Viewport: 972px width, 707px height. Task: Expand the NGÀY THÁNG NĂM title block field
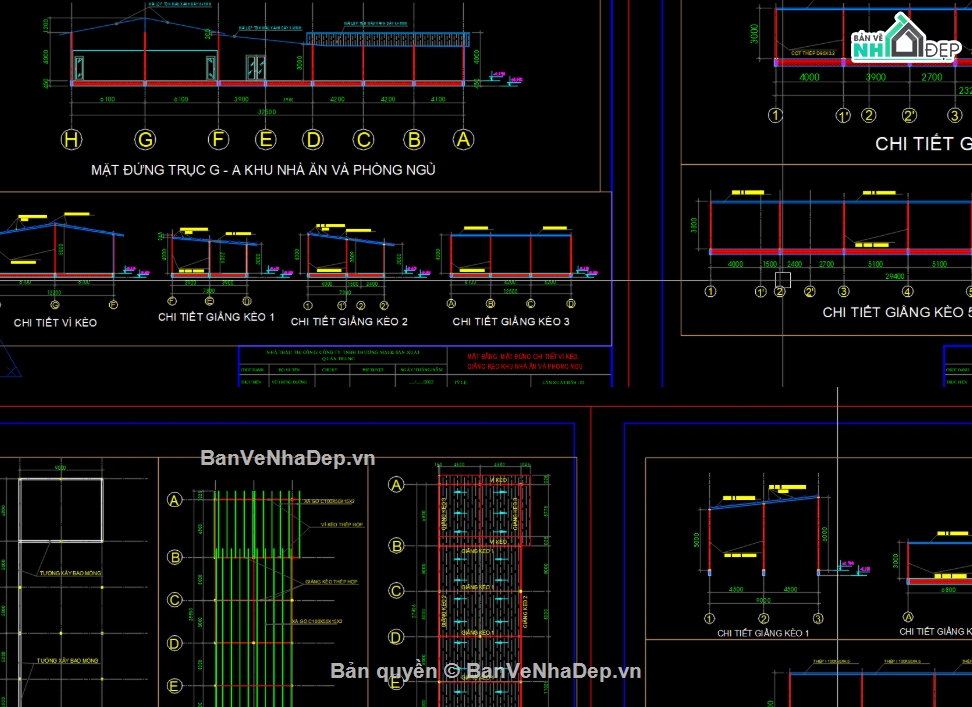(x=420, y=368)
